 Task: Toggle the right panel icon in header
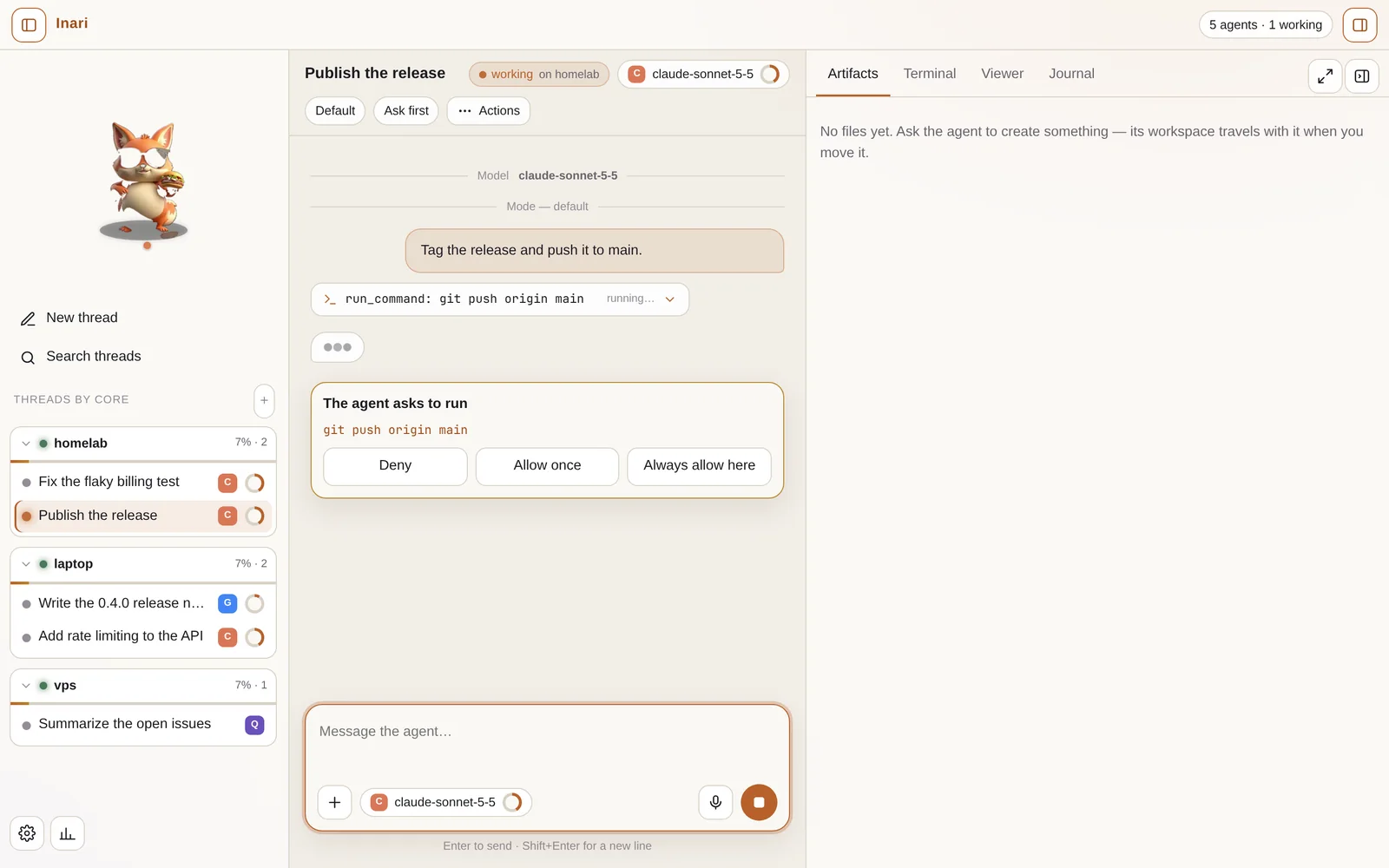(1359, 25)
